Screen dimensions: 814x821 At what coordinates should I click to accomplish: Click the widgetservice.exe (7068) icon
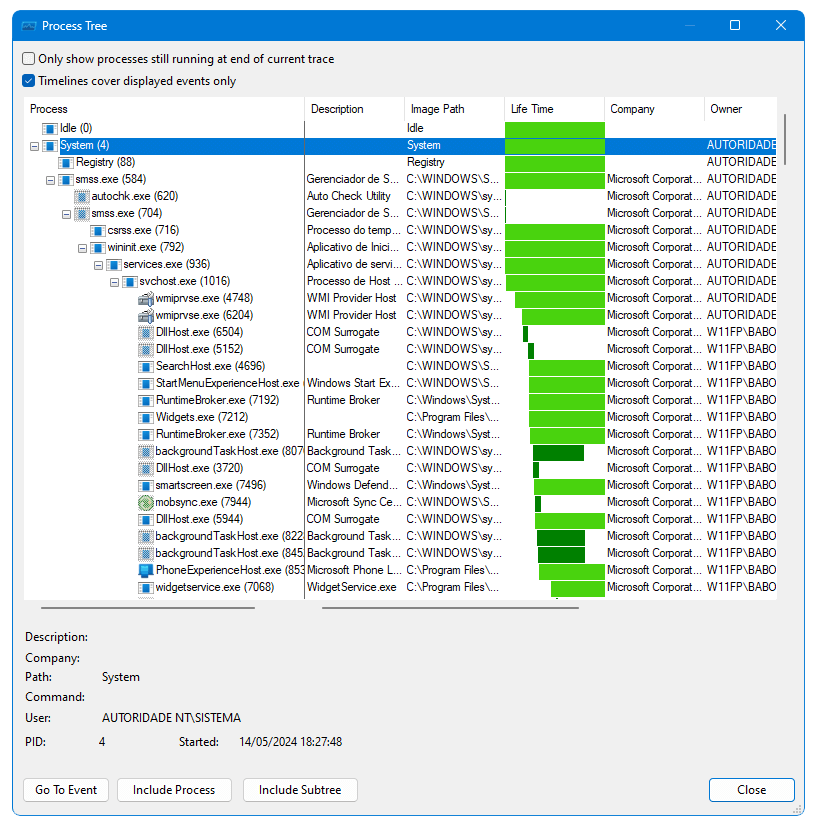(x=146, y=588)
